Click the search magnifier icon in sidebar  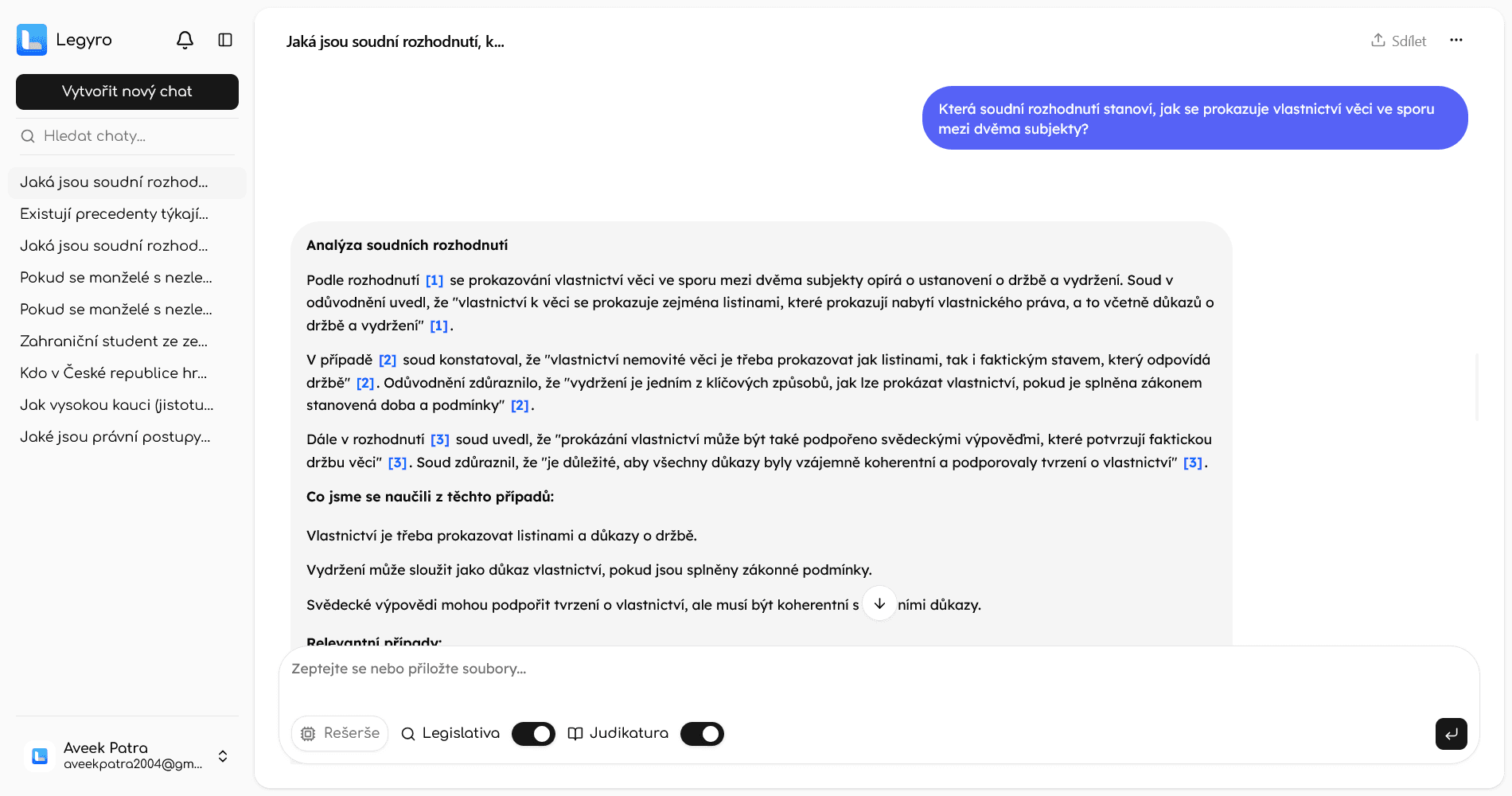pos(28,136)
